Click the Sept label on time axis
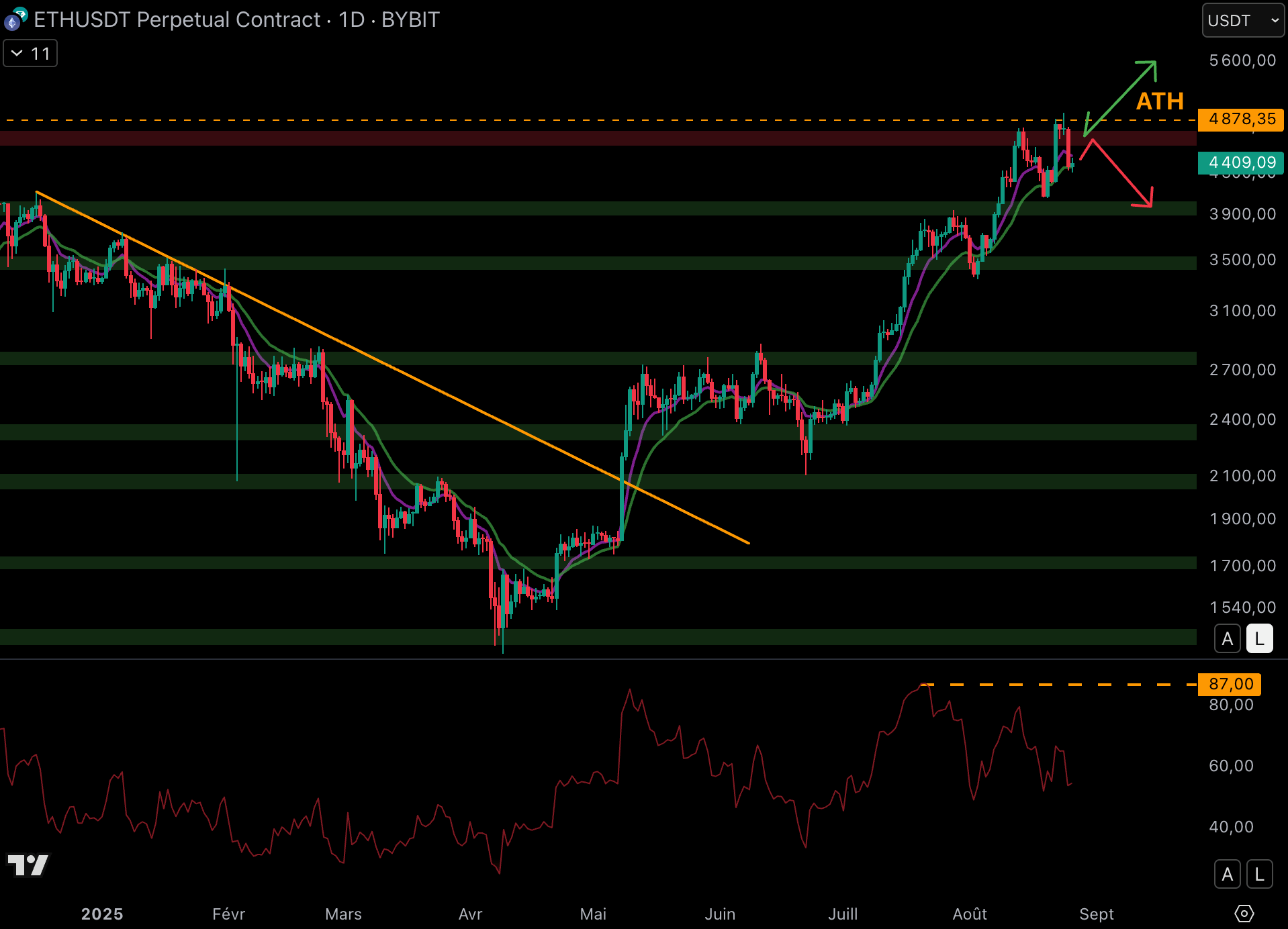Image resolution: width=1288 pixels, height=929 pixels. coord(1096,914)
